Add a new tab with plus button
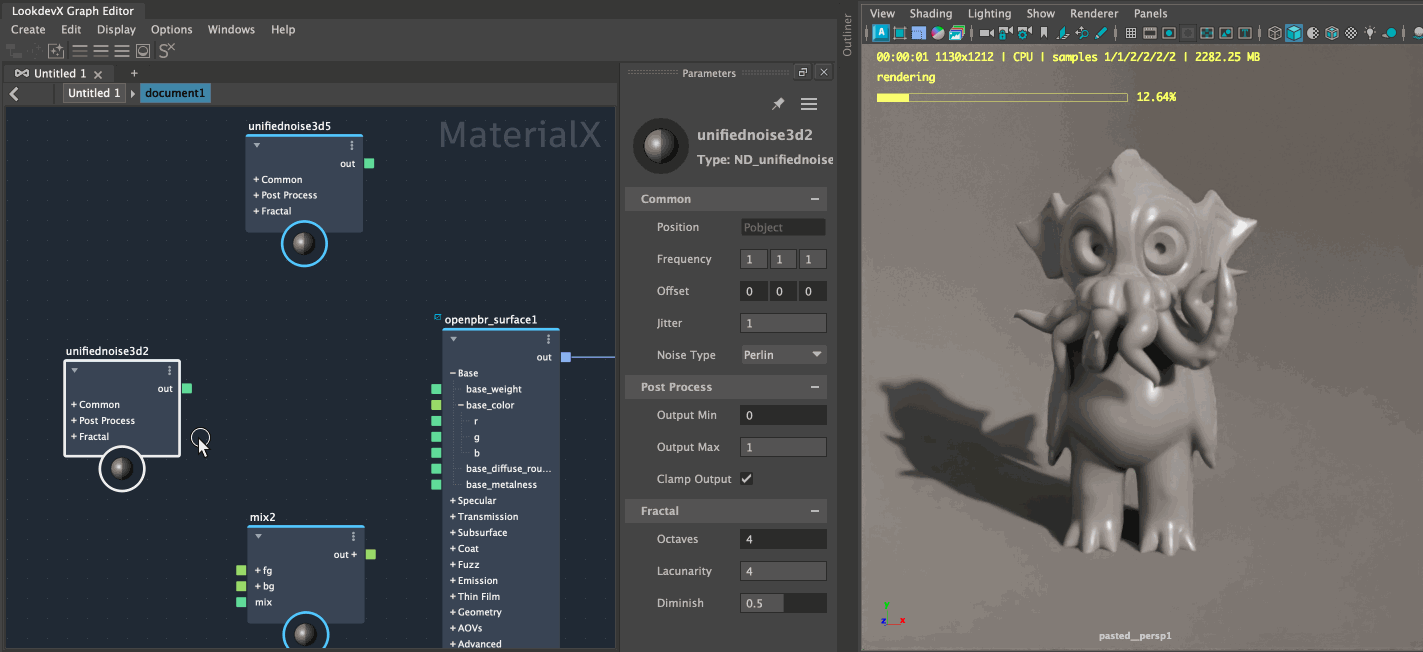This screenshot has width=1423, height=652. [x=134, y=73]
